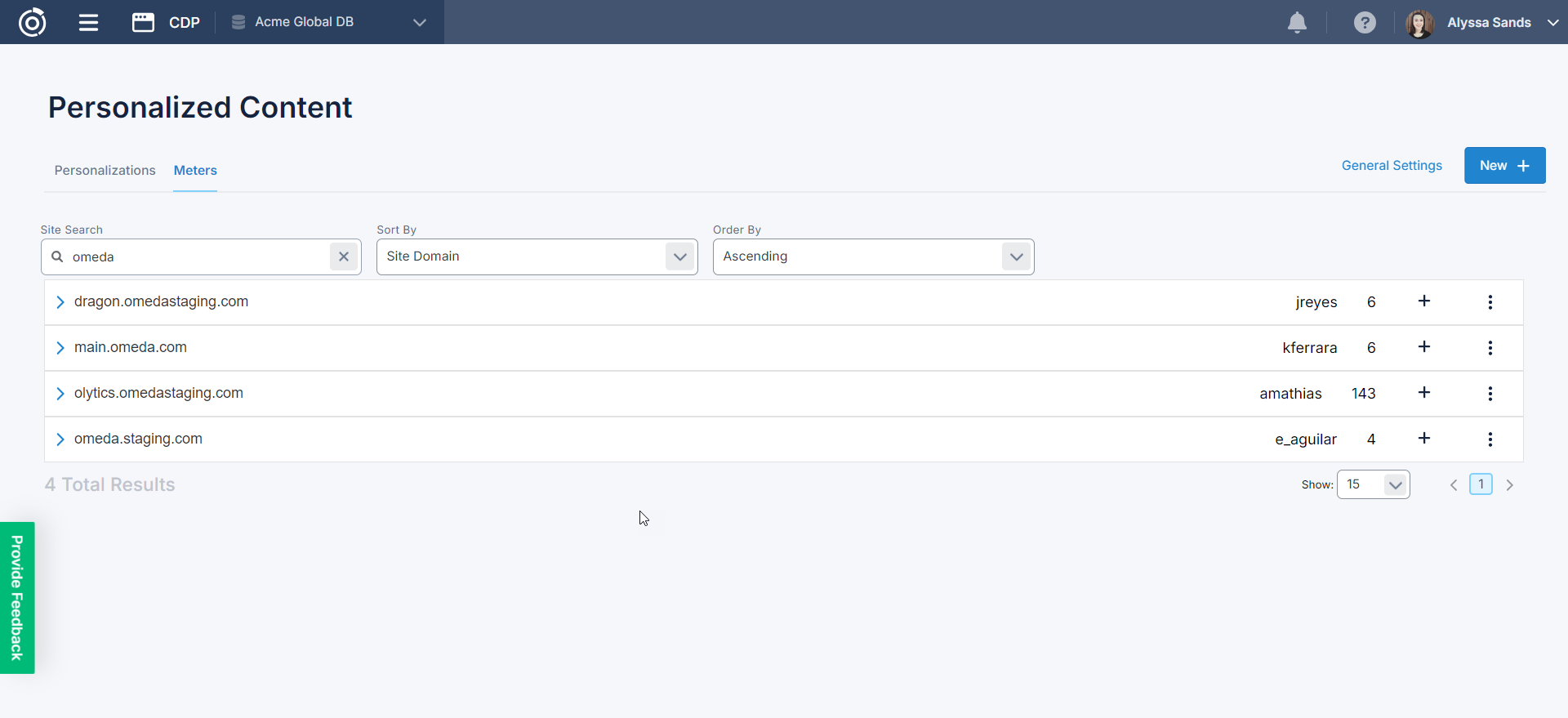Open more options for olytics.omedastaging.com

click(1490, 394)
